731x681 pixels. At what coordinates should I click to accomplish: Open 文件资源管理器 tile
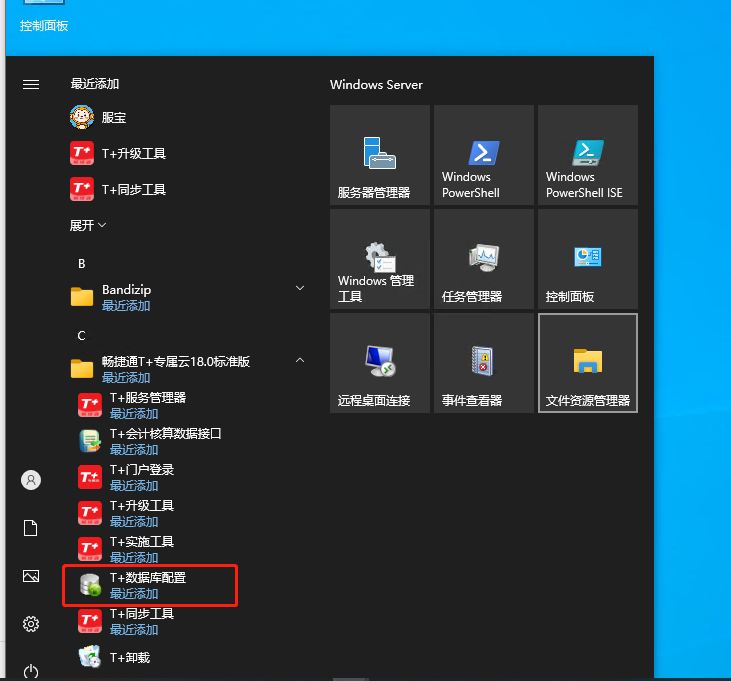pos(588,363)
